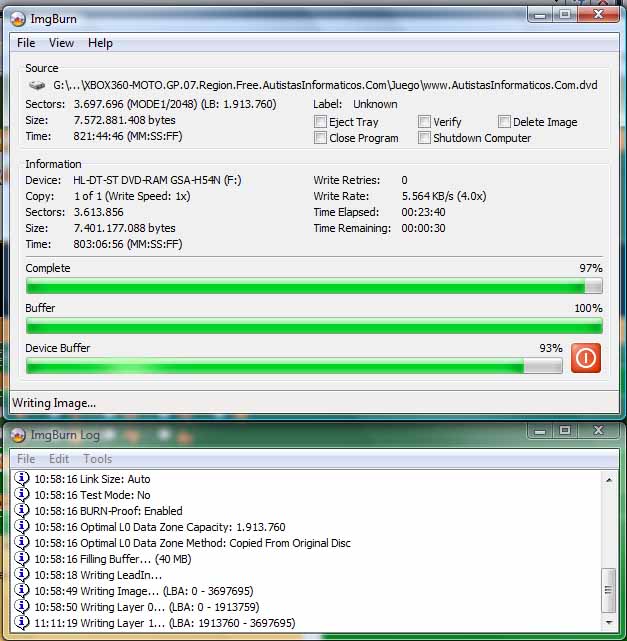Screen dimensions: 627x641
Task: Click info icon on Writing Layer 1 row
Action: click(x=22, y=623)
